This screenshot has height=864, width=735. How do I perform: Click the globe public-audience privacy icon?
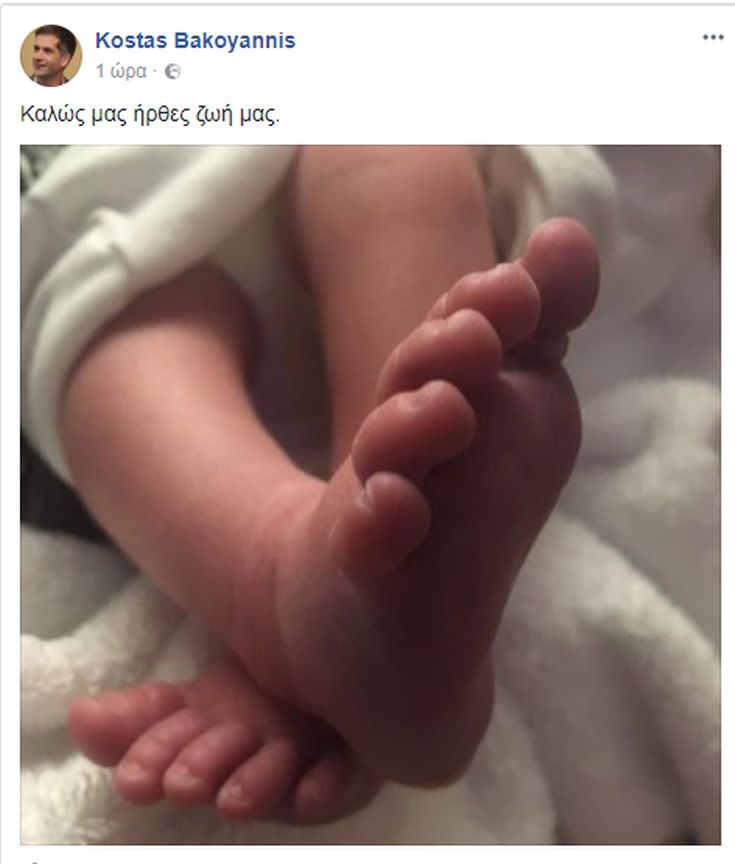coord(172,72)
